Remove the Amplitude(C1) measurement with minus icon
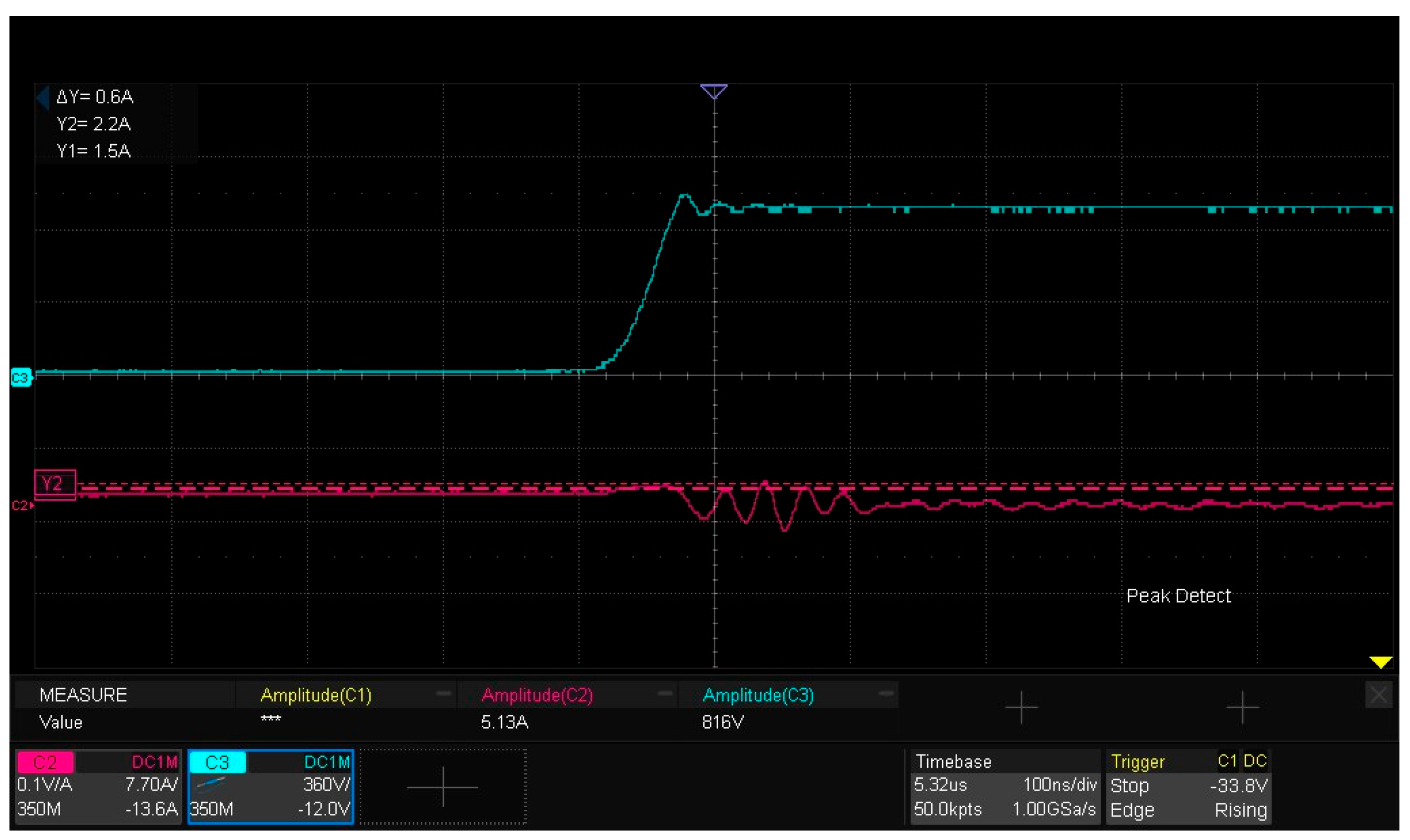The height and width of the screenshot is (840, 1410). tap(443, 693)
